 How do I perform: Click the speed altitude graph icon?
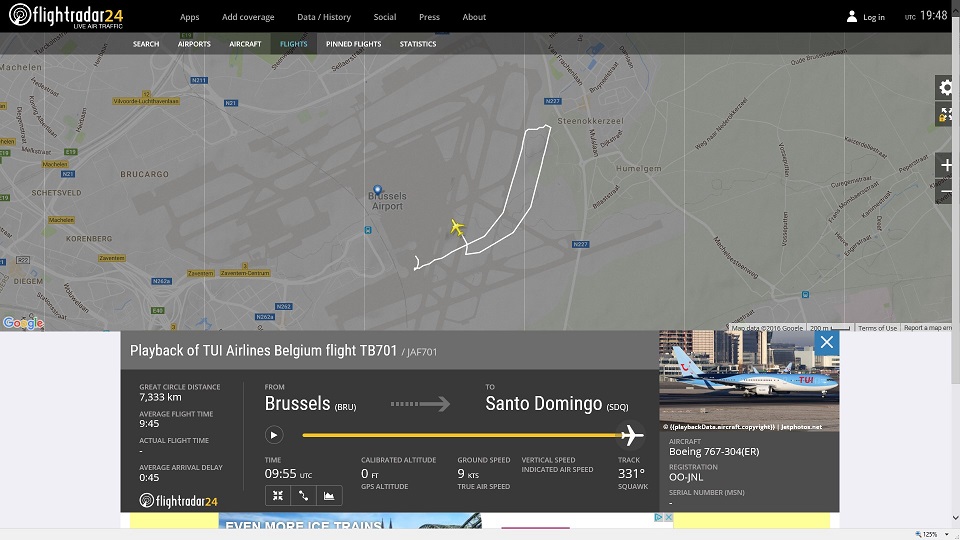[329, 495]
